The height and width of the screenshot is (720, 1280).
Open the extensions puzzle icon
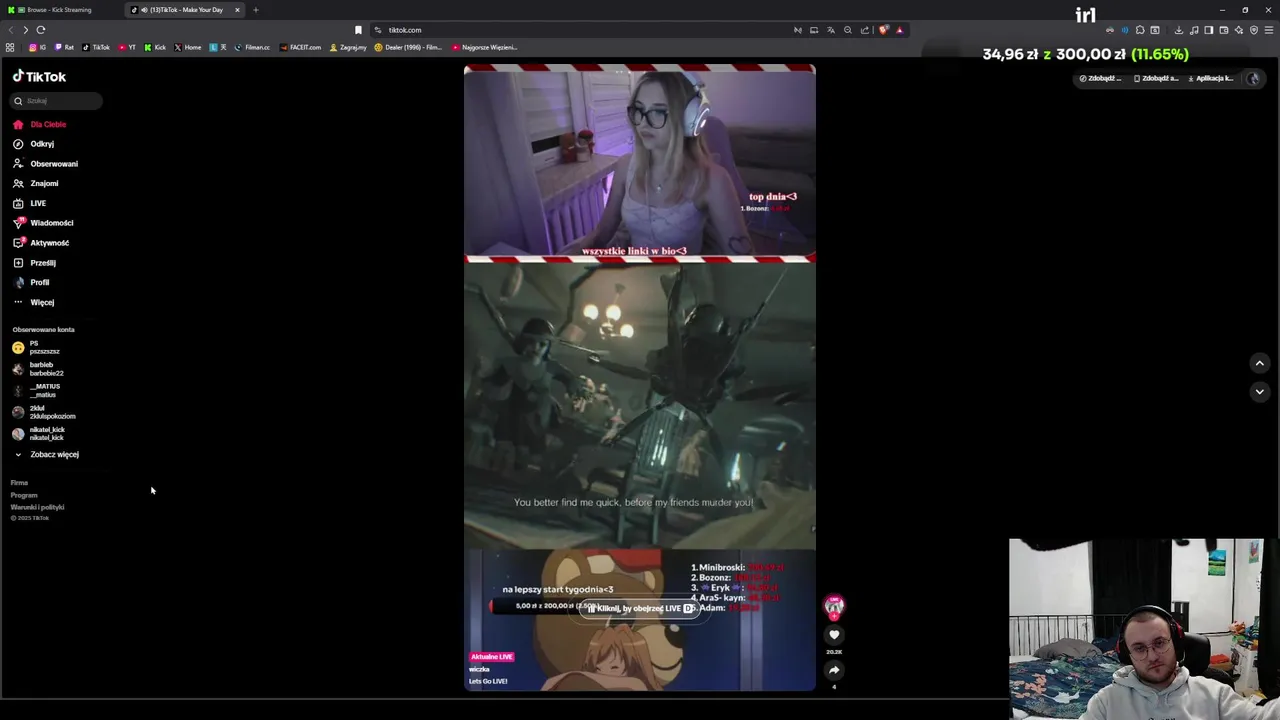click(x=1140, y=30)
